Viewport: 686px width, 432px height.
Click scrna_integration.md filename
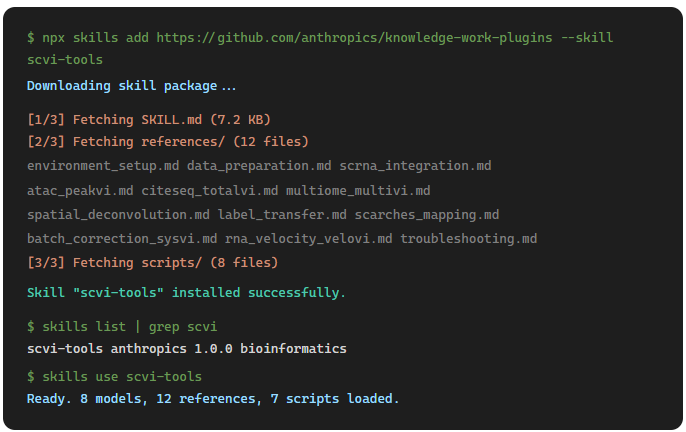(415, 166)
